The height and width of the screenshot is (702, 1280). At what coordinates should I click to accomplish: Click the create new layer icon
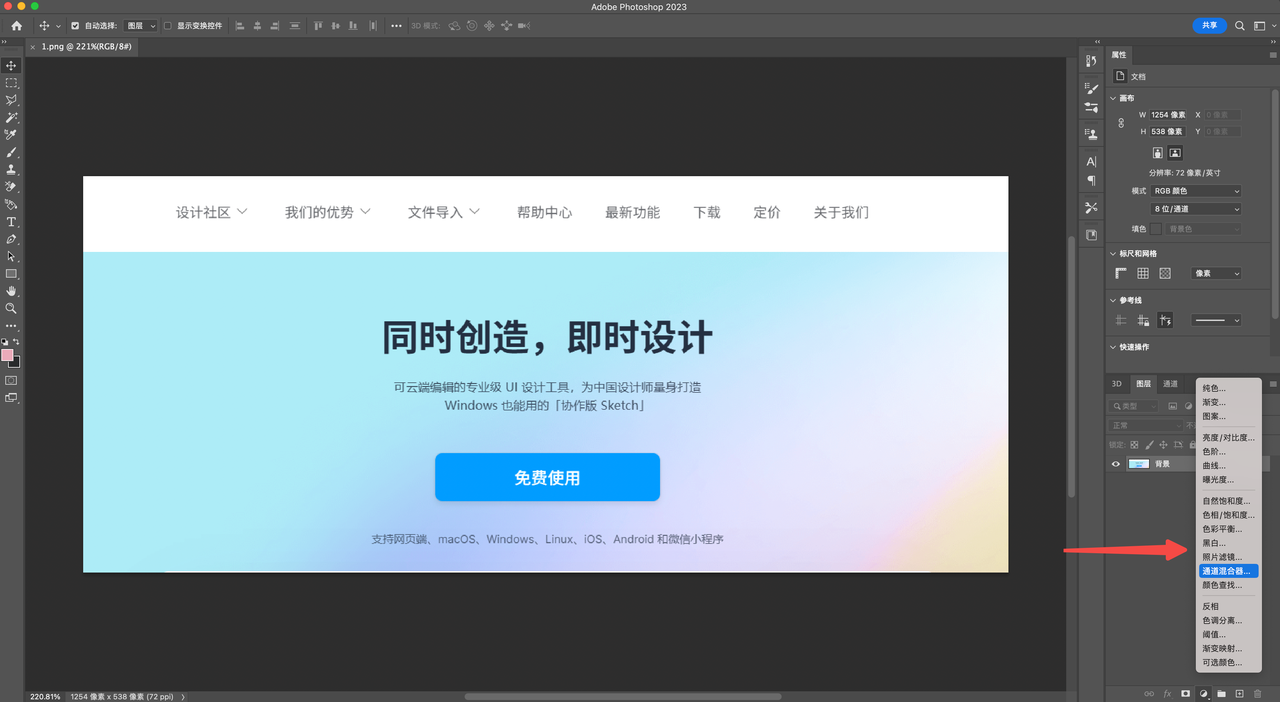click(x=1240, y=693)
